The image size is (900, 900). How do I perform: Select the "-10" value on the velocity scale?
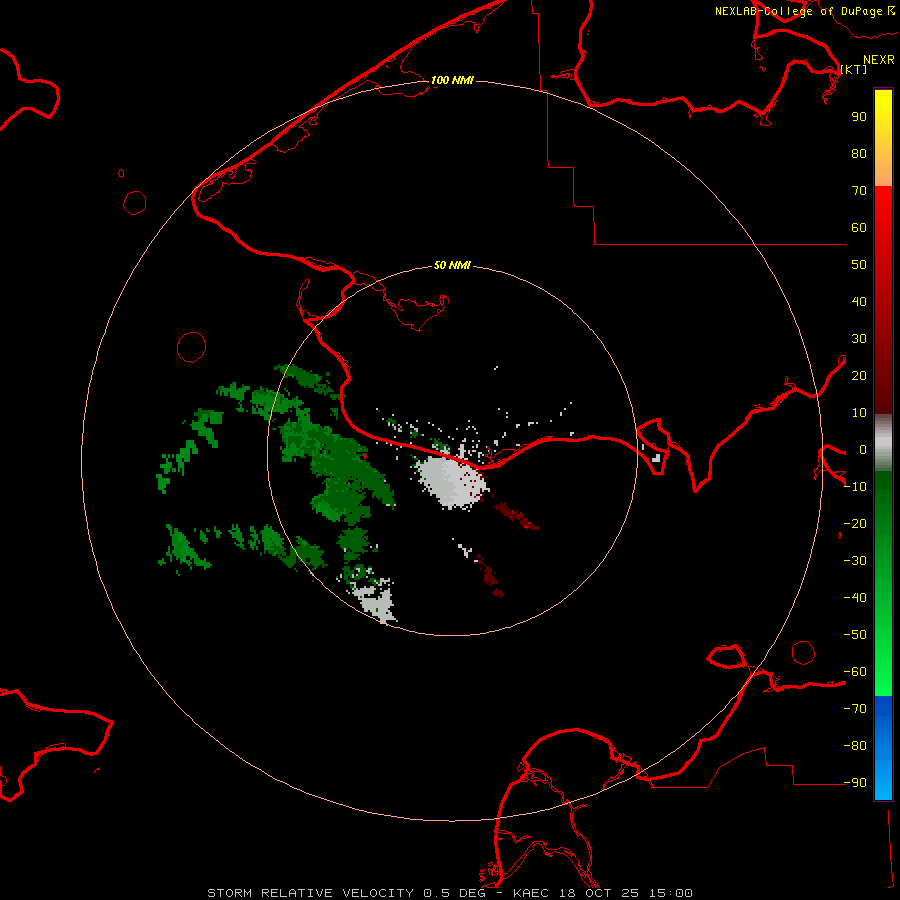click(x=855, y=487)
